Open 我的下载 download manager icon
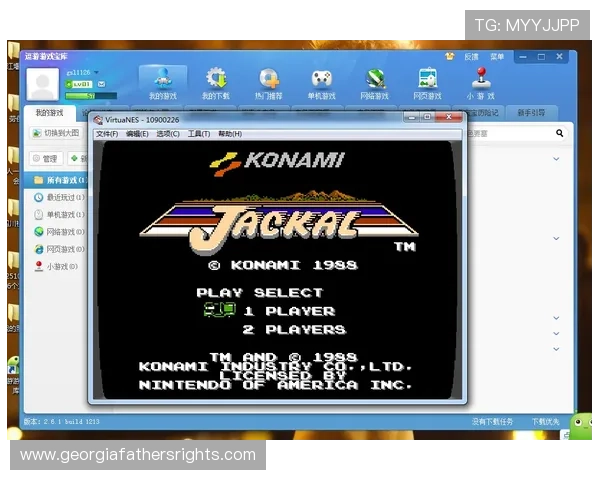 point(216,83)
